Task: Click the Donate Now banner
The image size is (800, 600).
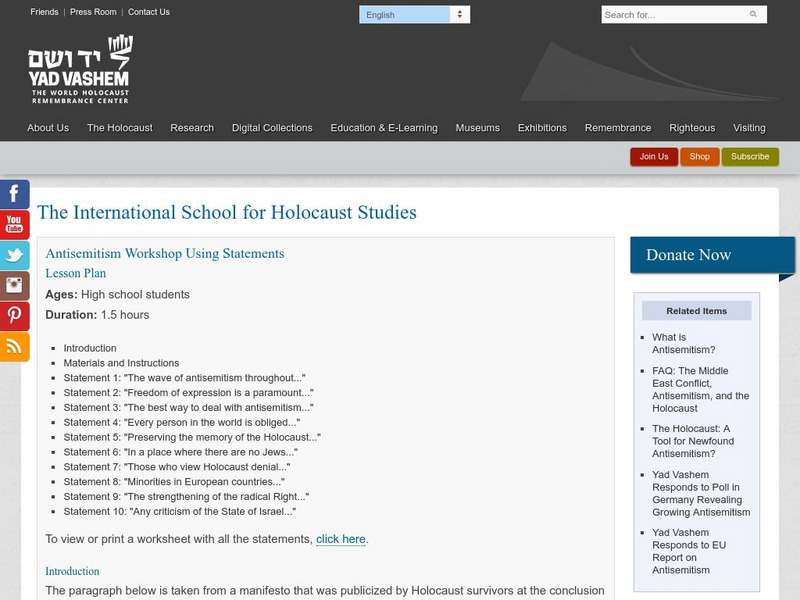Action: (x=711, y=255)
